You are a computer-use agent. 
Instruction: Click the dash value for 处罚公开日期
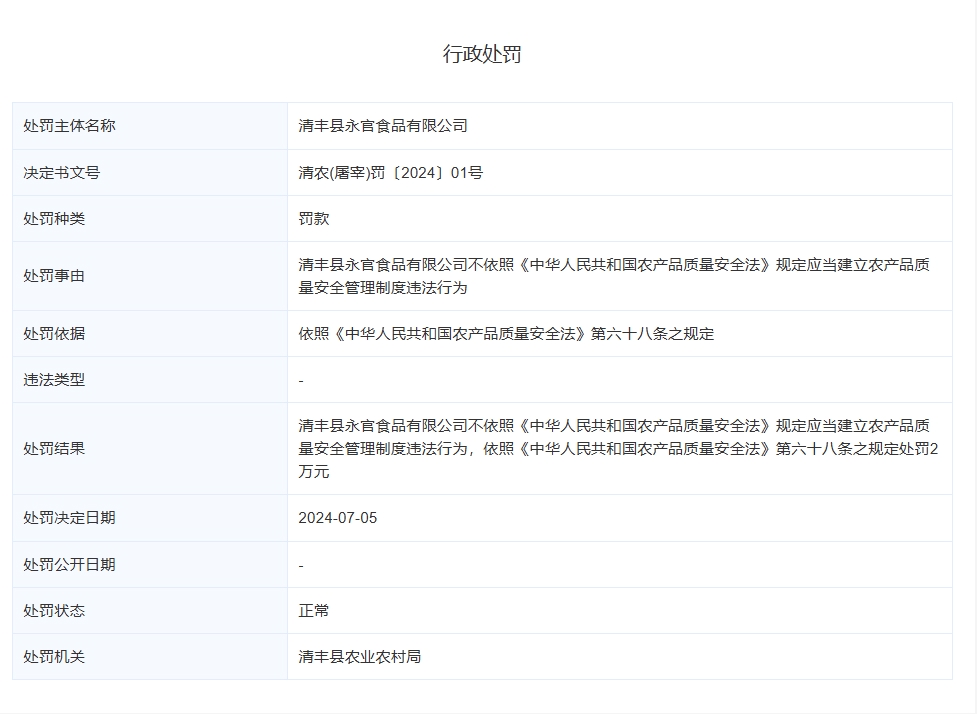click(x=301, y=565)
